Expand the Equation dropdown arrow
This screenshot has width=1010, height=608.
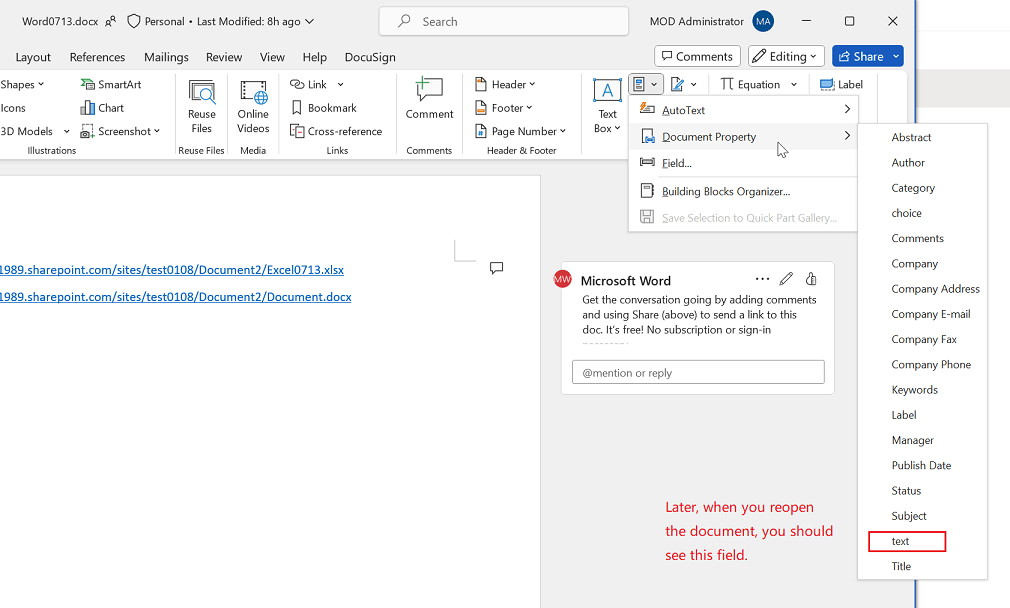tap(794, 84)
